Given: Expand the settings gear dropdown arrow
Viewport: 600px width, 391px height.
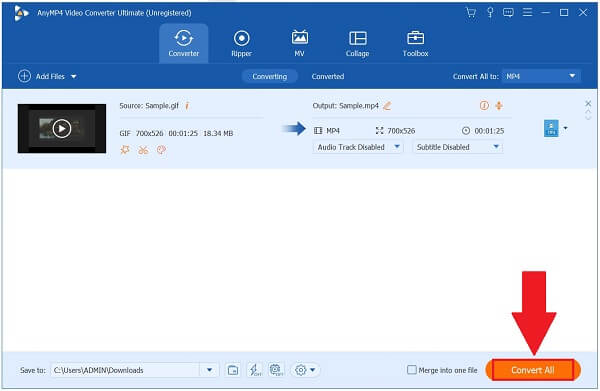Looking at the screenshot, I should pyautogui.click(x=313, y=370).
